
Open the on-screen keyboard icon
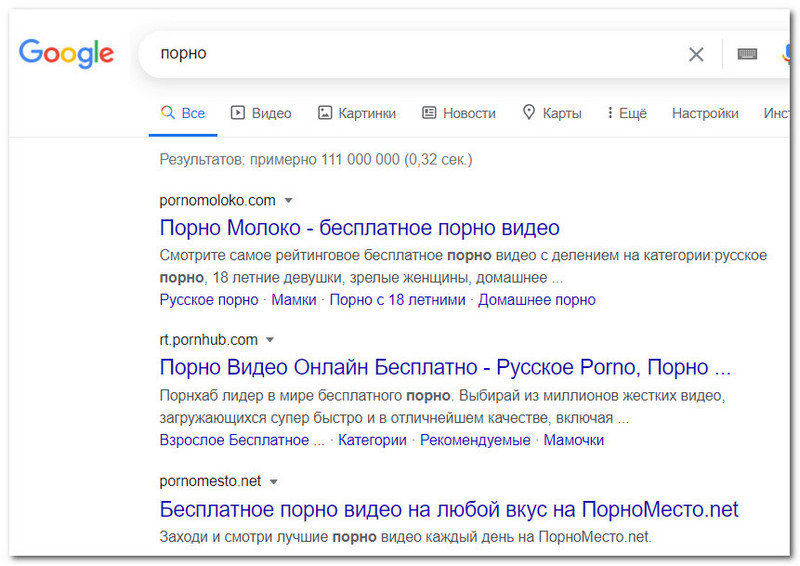pos(747,54)
